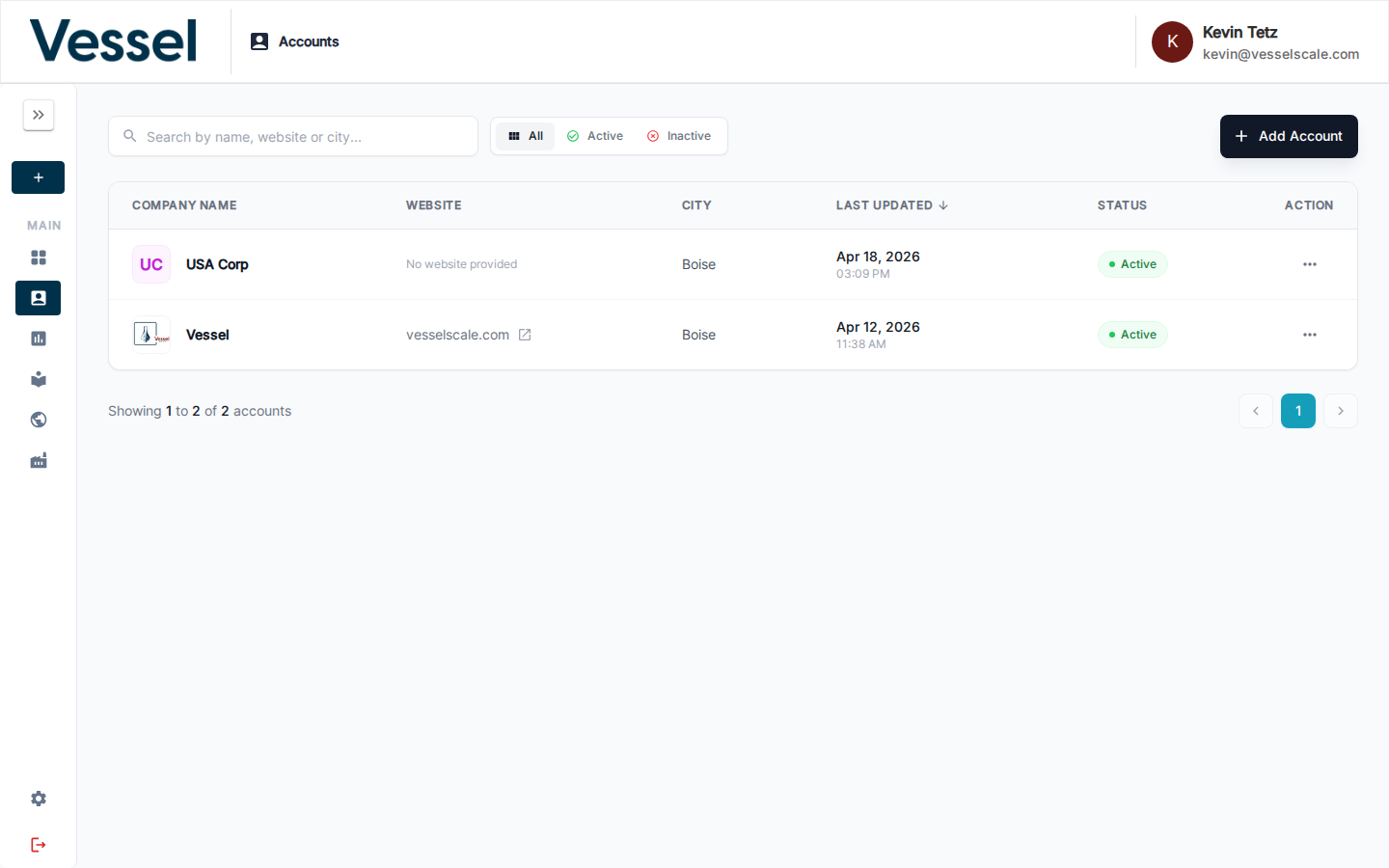
Task: Open the reports chart icon in sidebar
Action: click(x=39, y=339)
